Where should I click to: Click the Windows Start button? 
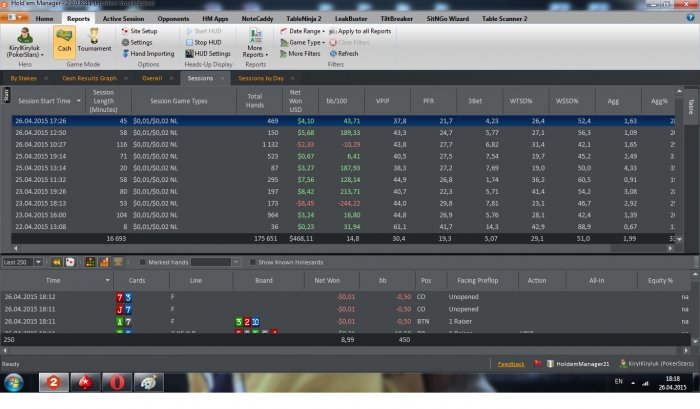pyautogui.click(x=14, y=383)
